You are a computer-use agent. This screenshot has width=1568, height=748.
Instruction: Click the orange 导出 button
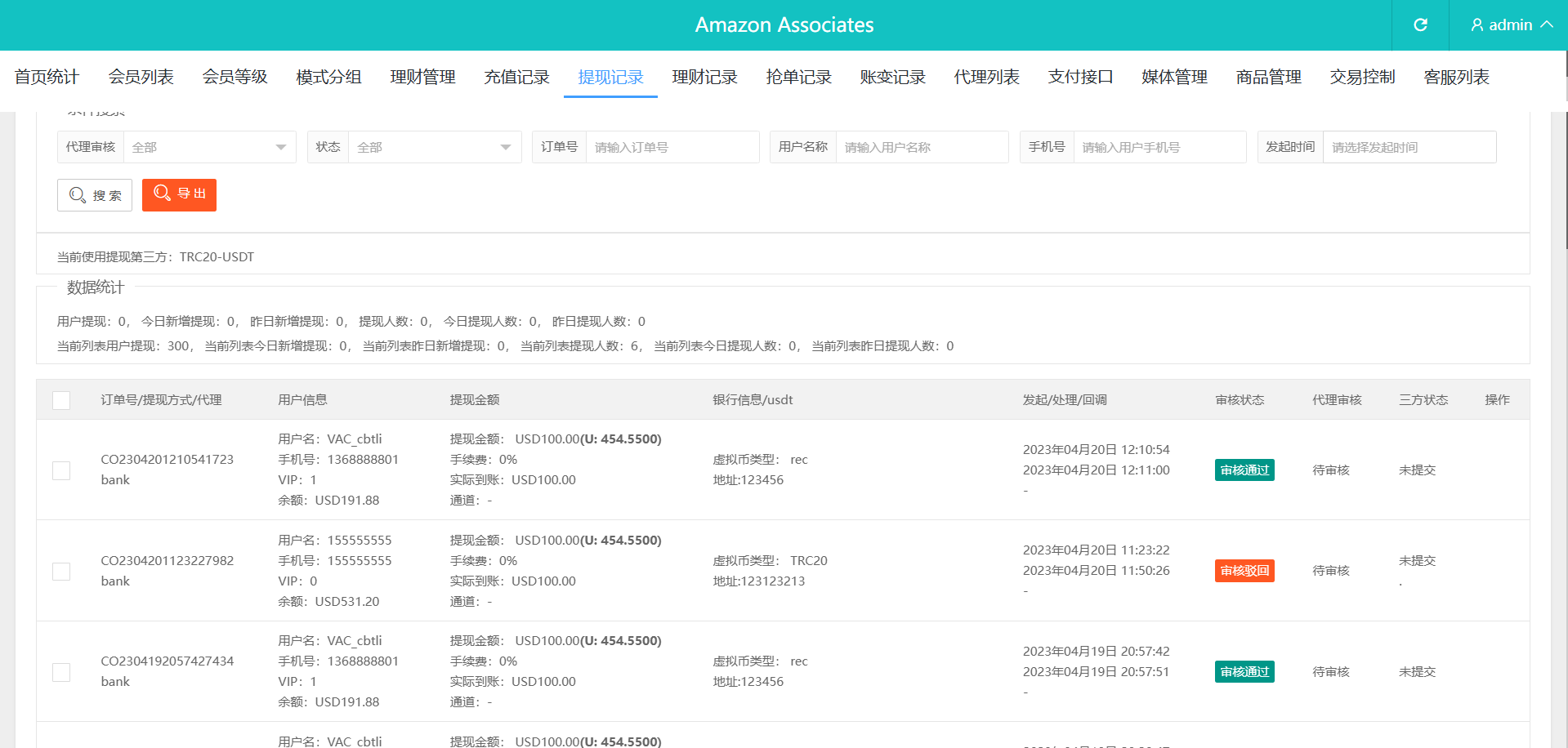[179, 194]
